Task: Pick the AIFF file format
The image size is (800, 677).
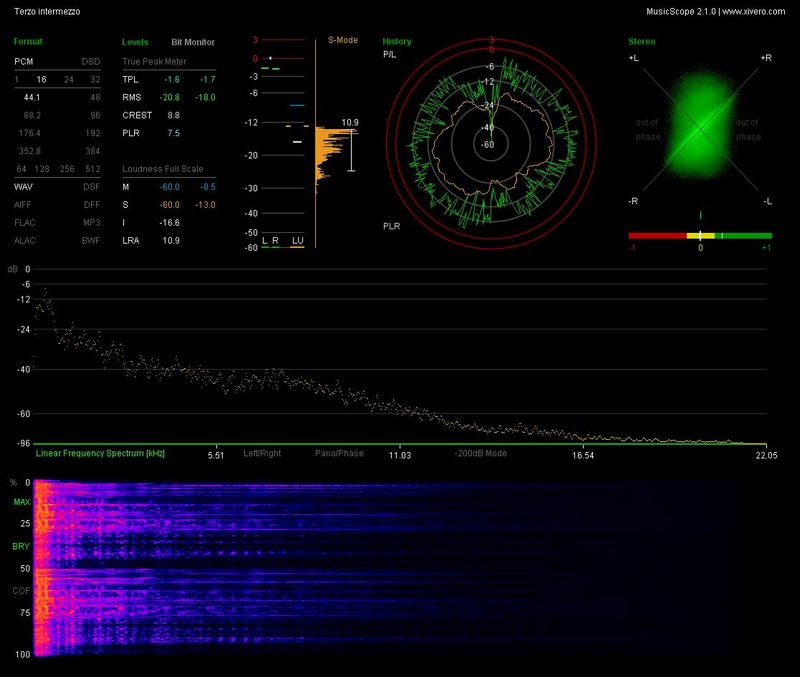Action: coord(22,205)
